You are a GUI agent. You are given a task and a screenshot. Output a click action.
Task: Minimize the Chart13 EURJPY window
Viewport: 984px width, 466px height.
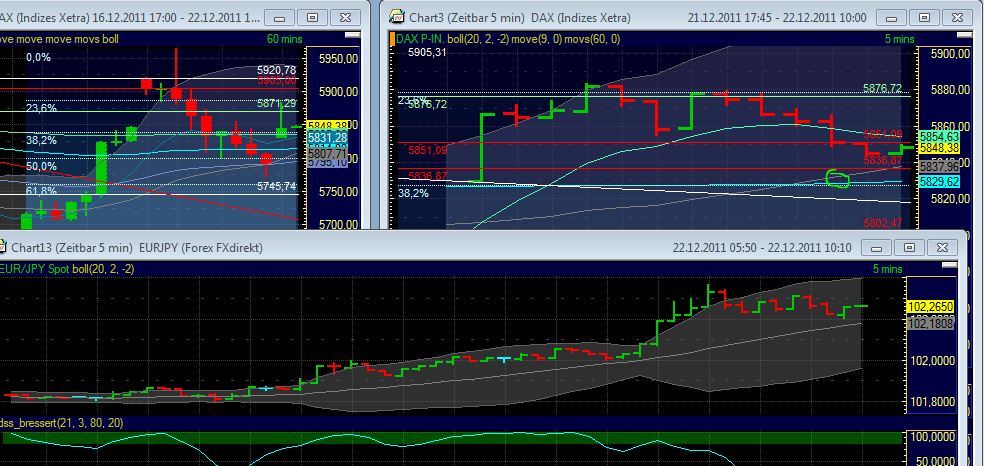click(877, 248)
